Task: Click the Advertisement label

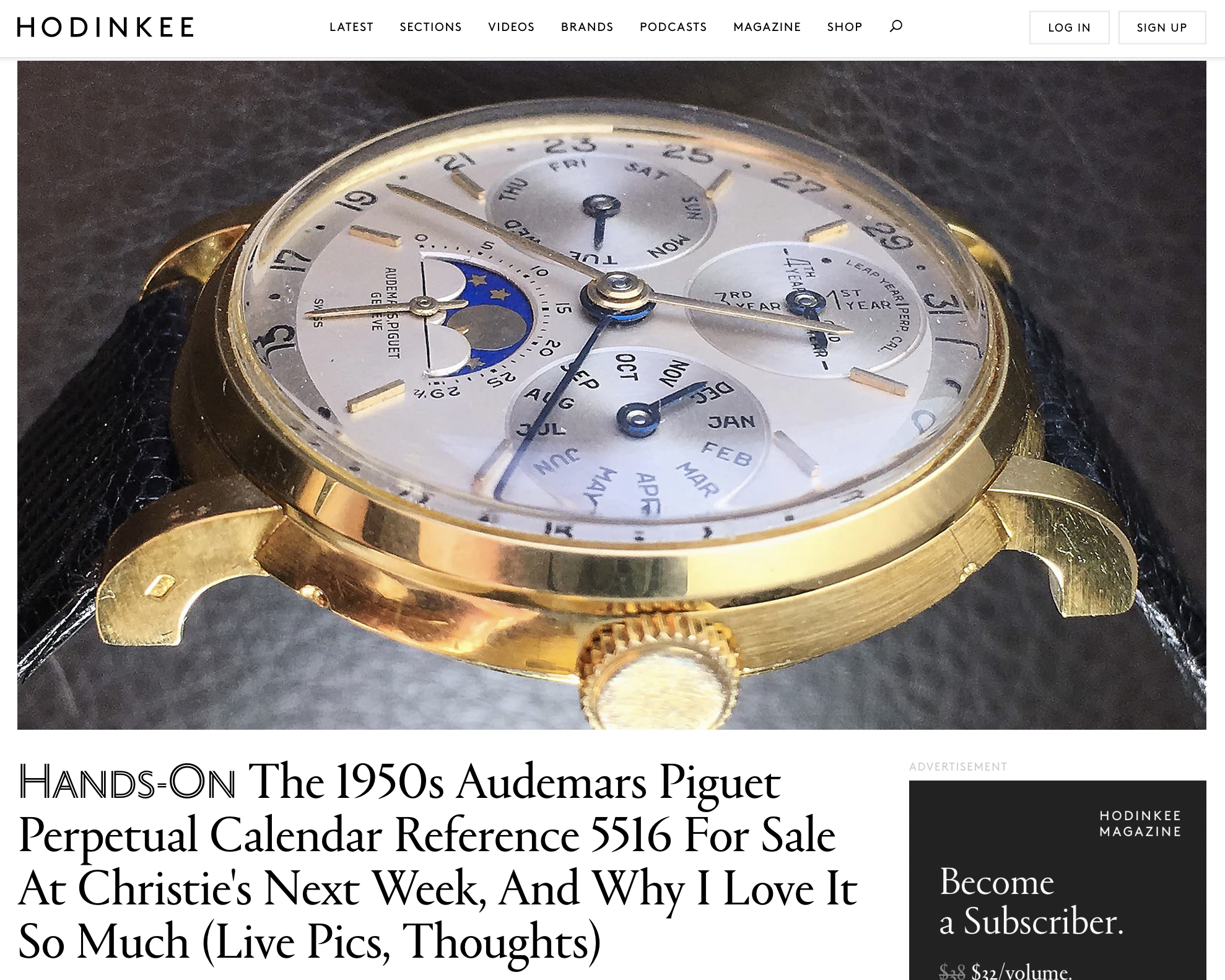Action: (x=958, y=767)
